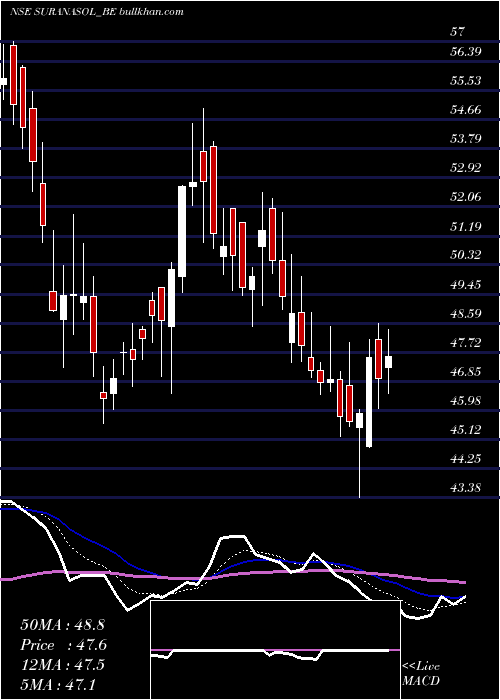Screen dimensions: 500x700
Task: Click the 5MA : 47.1 readout
Action: (x=58, y=684)
